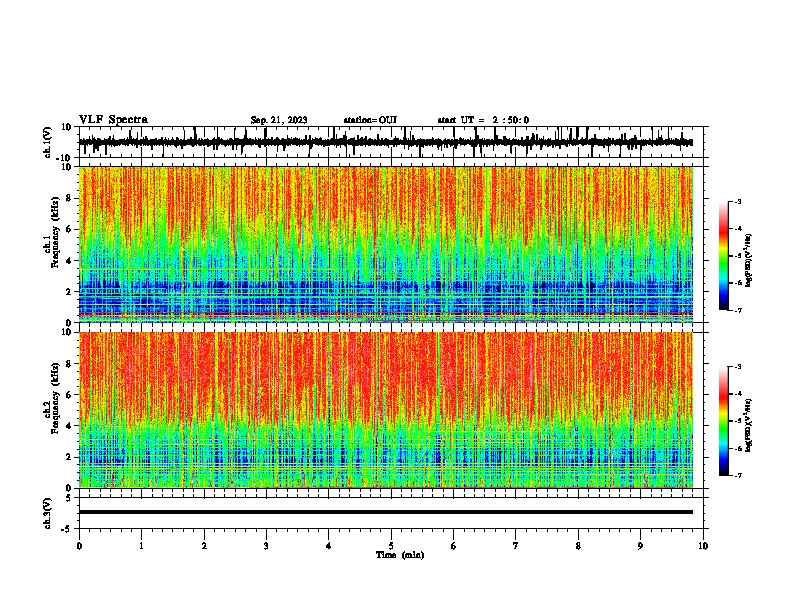Click the ch.2 spectrogram color scale bar
Viewport: 792px width, 612px height.
click(724, 421)
